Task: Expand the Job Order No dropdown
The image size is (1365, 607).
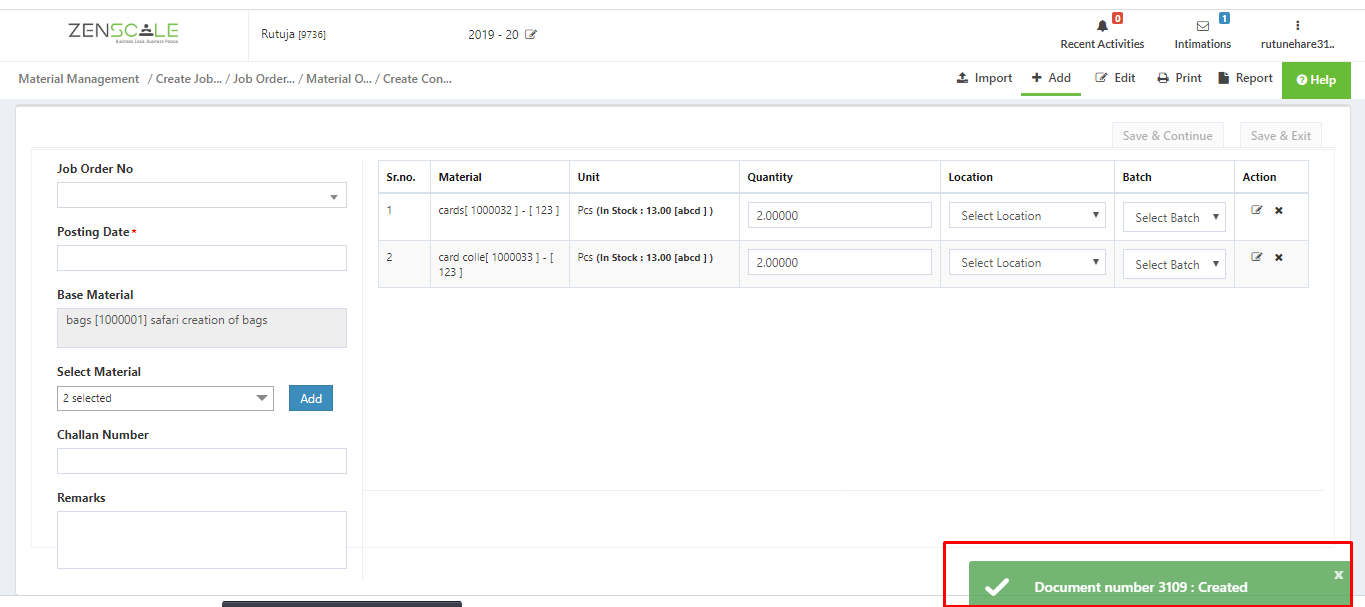Action: coord(202,195)
